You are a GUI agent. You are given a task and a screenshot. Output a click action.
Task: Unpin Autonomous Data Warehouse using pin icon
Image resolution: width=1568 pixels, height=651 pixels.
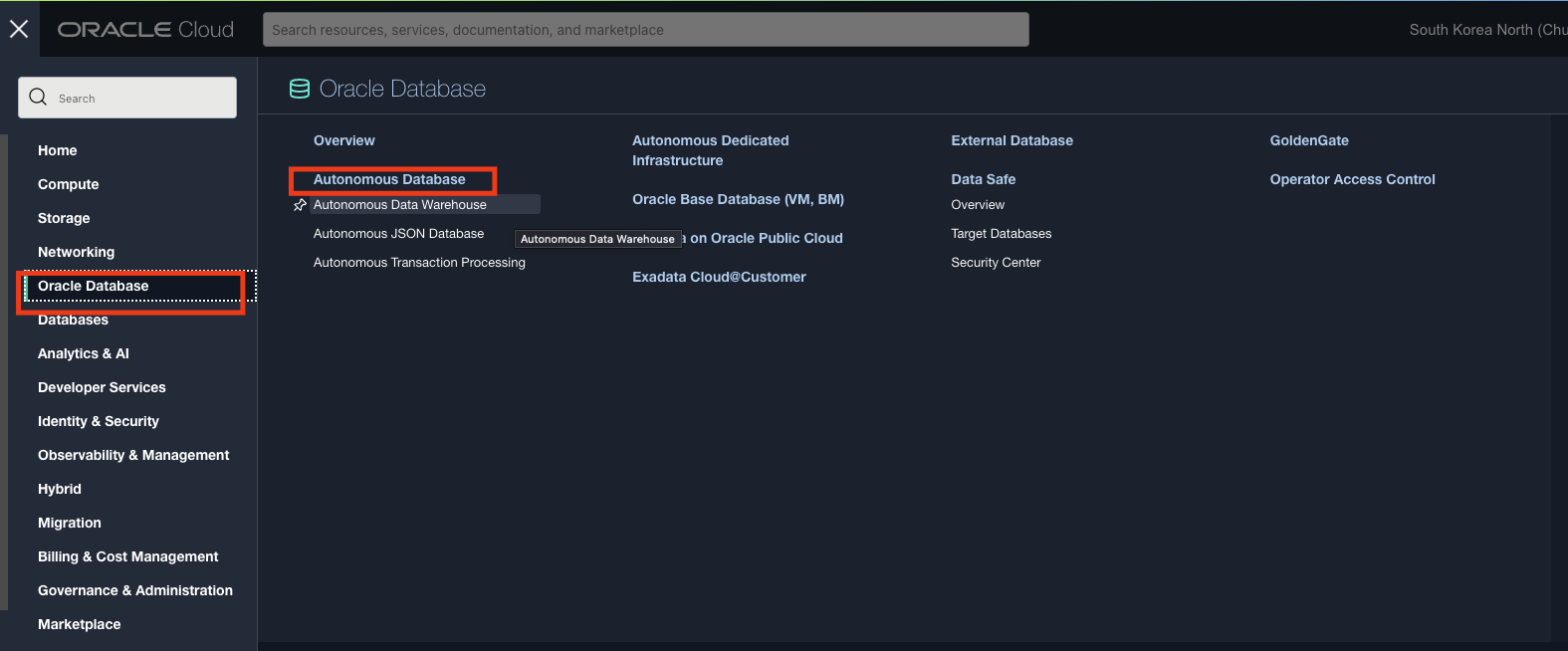pos(300,205)
